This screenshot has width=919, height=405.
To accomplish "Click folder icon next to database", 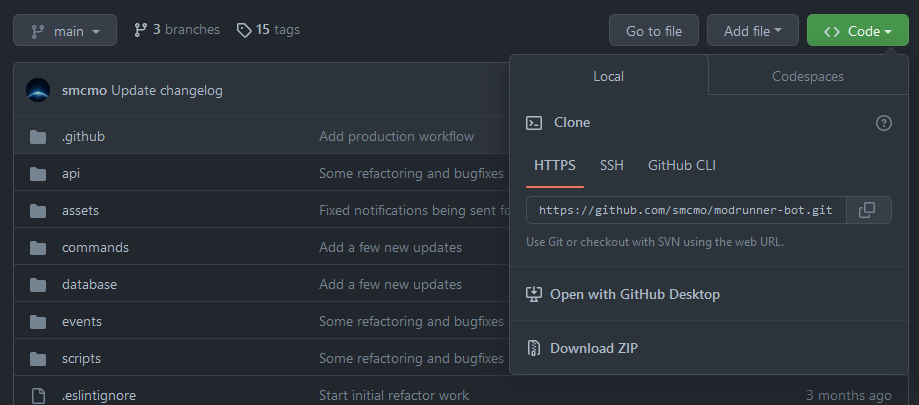I will tap(38, 285).
